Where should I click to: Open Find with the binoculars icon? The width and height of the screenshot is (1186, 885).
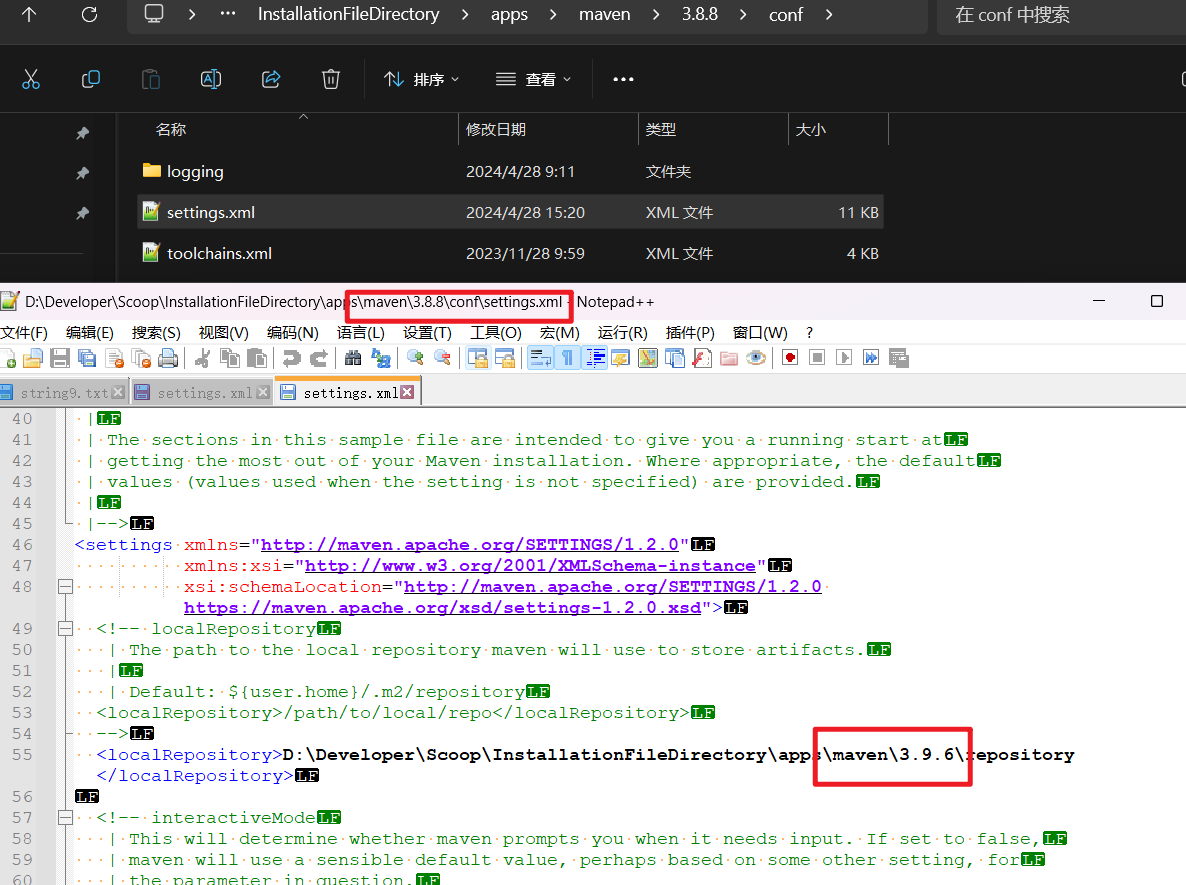[x=353, y=359]
